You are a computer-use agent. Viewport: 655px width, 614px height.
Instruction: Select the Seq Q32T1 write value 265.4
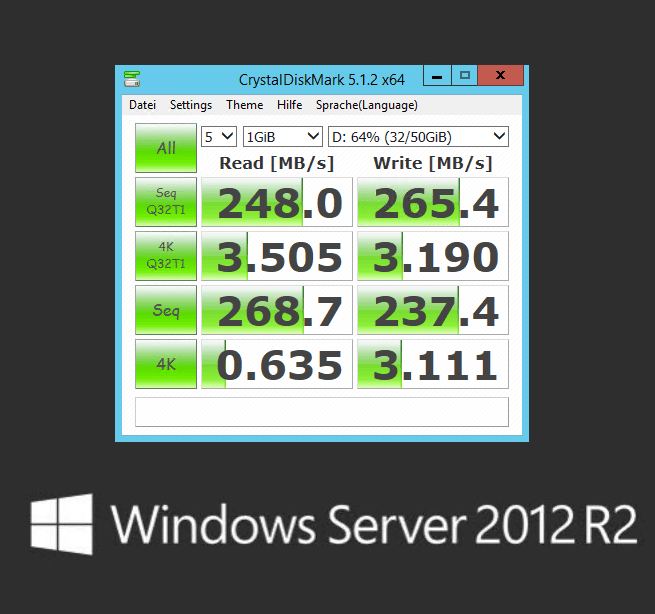[433, 202]
